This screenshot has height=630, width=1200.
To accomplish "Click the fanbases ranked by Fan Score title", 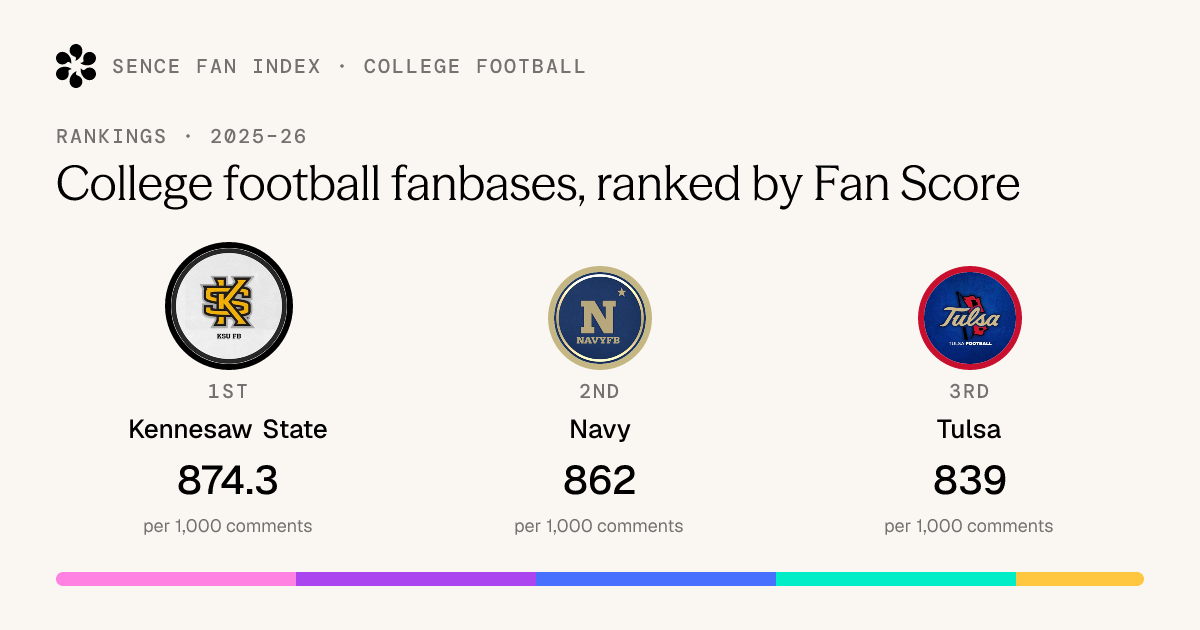I will pyautogui.click(x=538, y=185).
